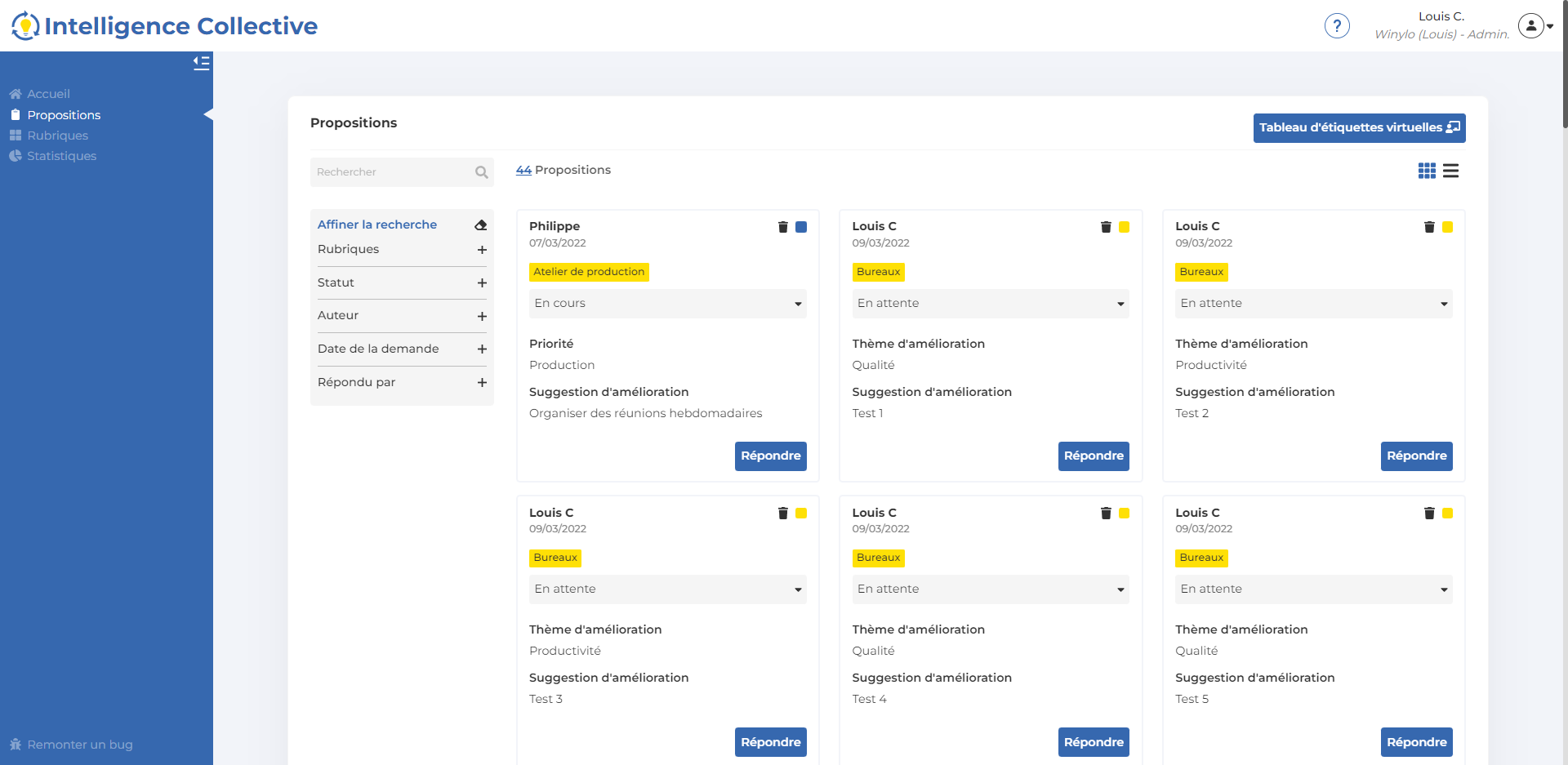Click Répondre on Test 3 card
Viewport: 1568px width, 765px height.
pos(771,742)
